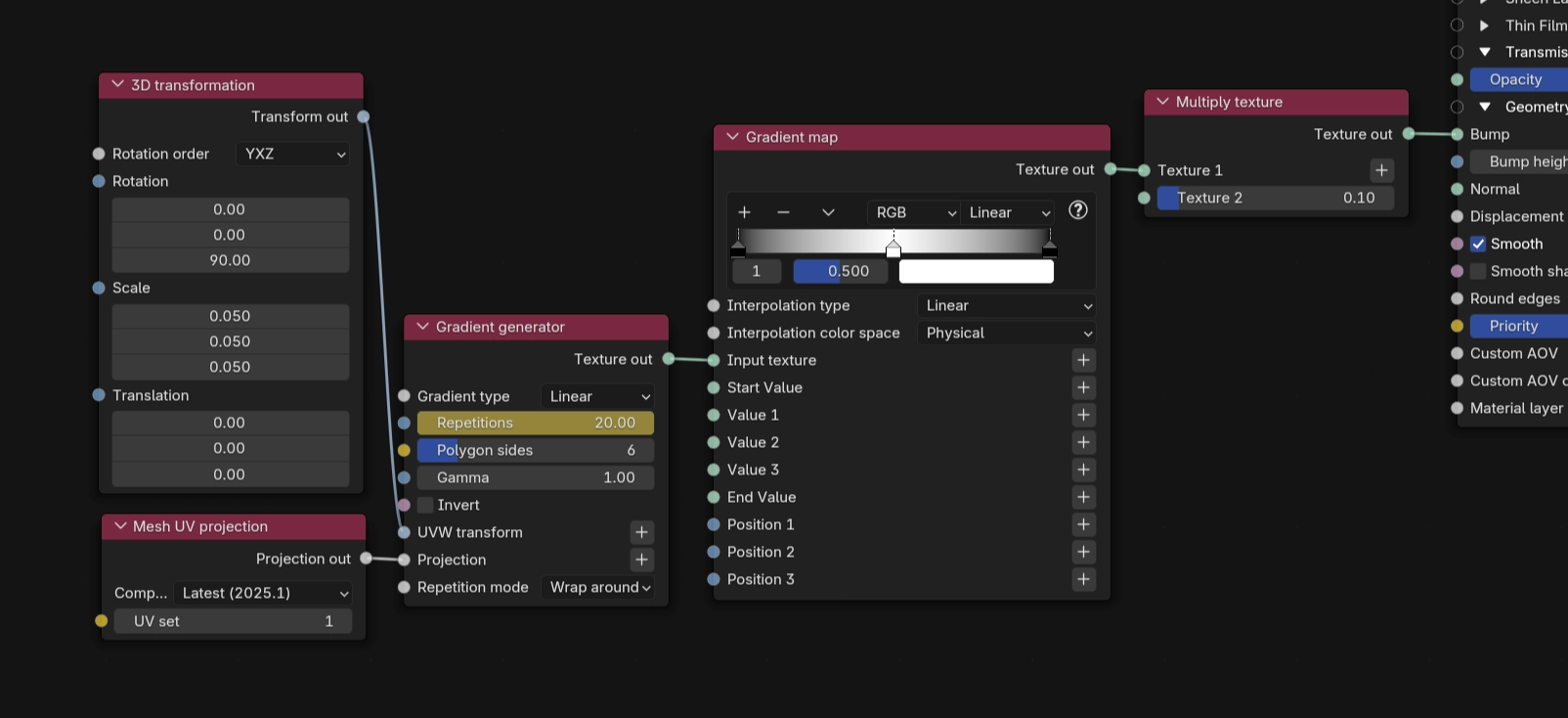Add a new gradient color stop

point(744,212)
